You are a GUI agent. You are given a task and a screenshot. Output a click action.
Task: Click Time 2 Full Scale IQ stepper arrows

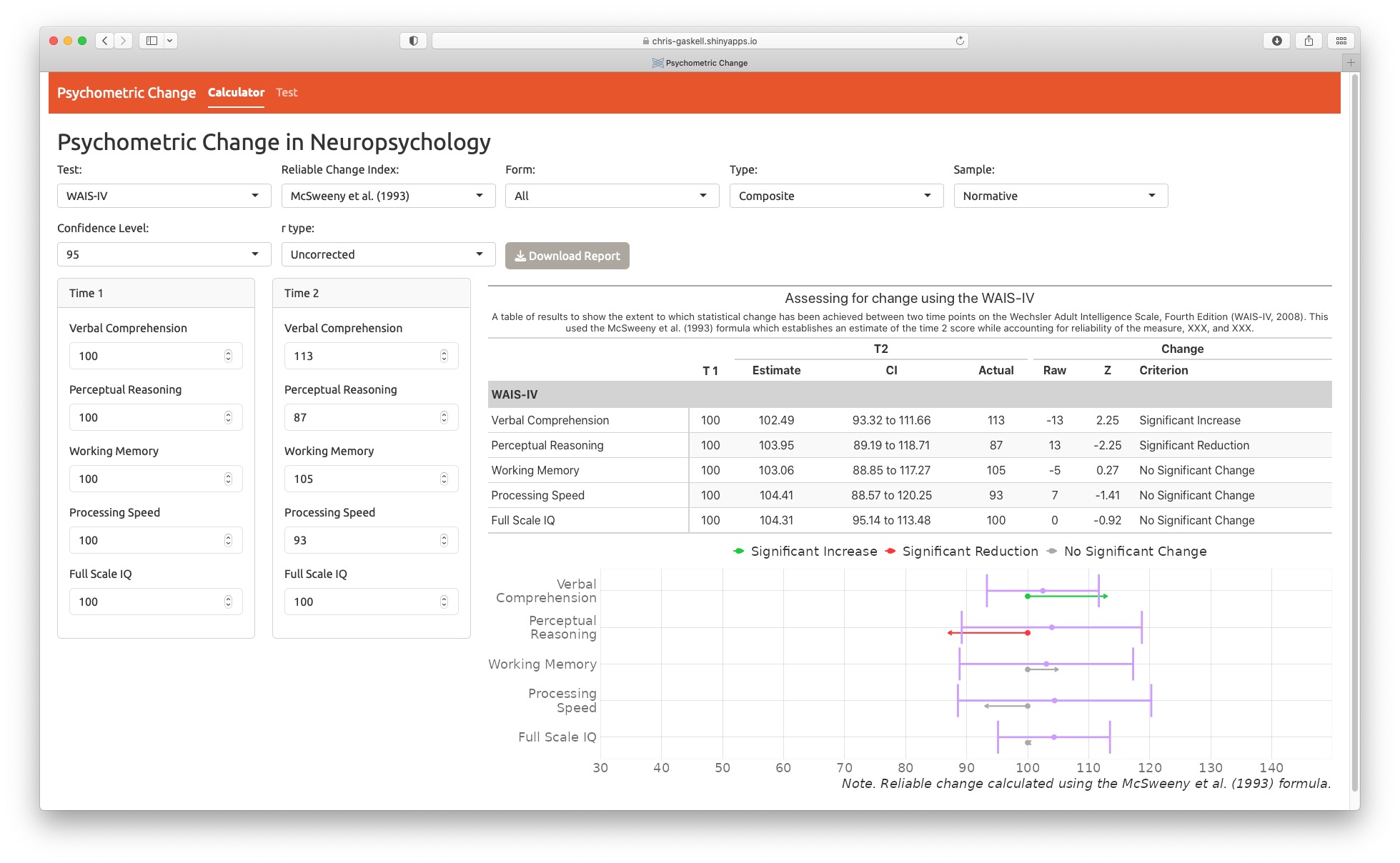tap(444, 602)
